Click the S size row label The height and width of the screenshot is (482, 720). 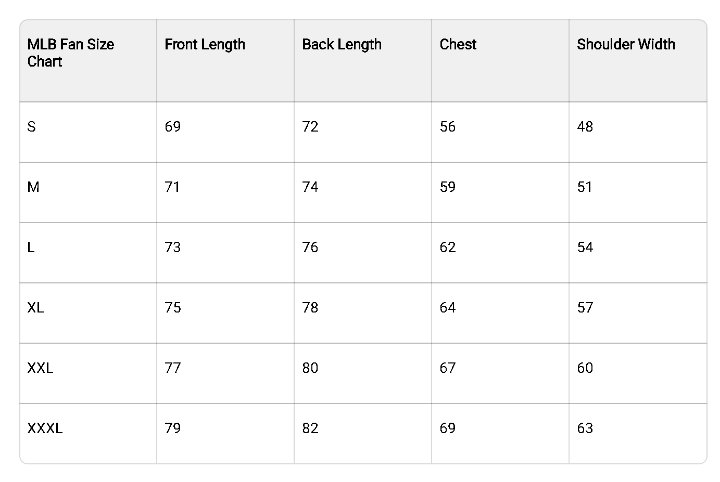click(32, 127)
